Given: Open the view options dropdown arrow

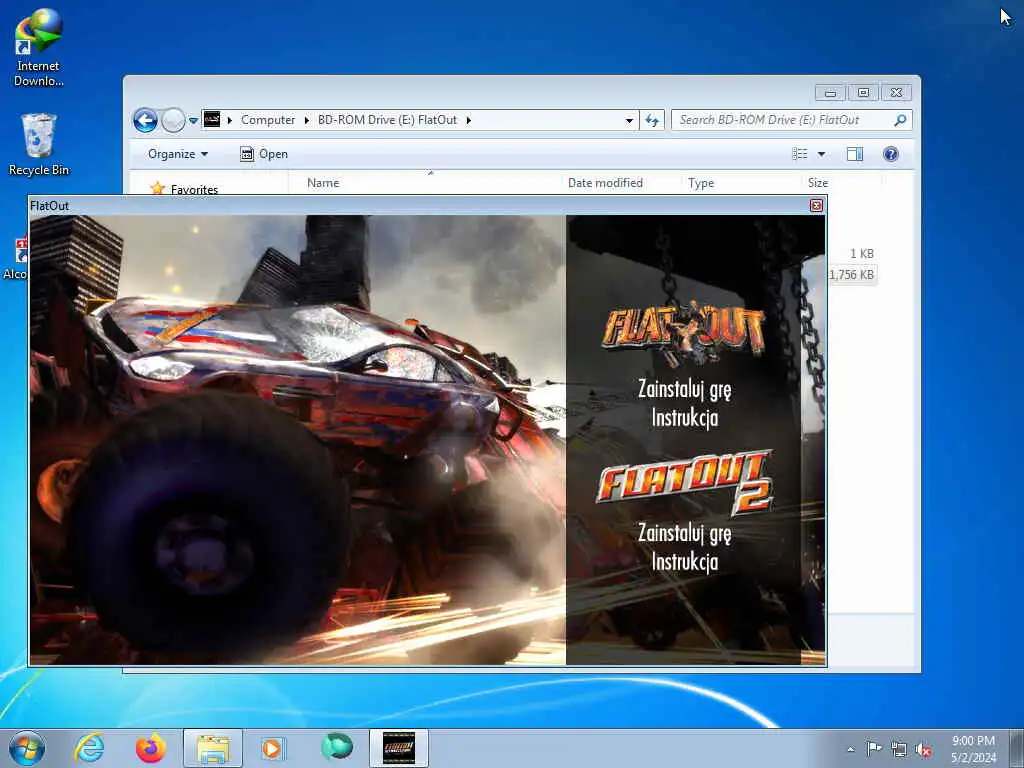Looking at the screenshot, I should (822, 154).
